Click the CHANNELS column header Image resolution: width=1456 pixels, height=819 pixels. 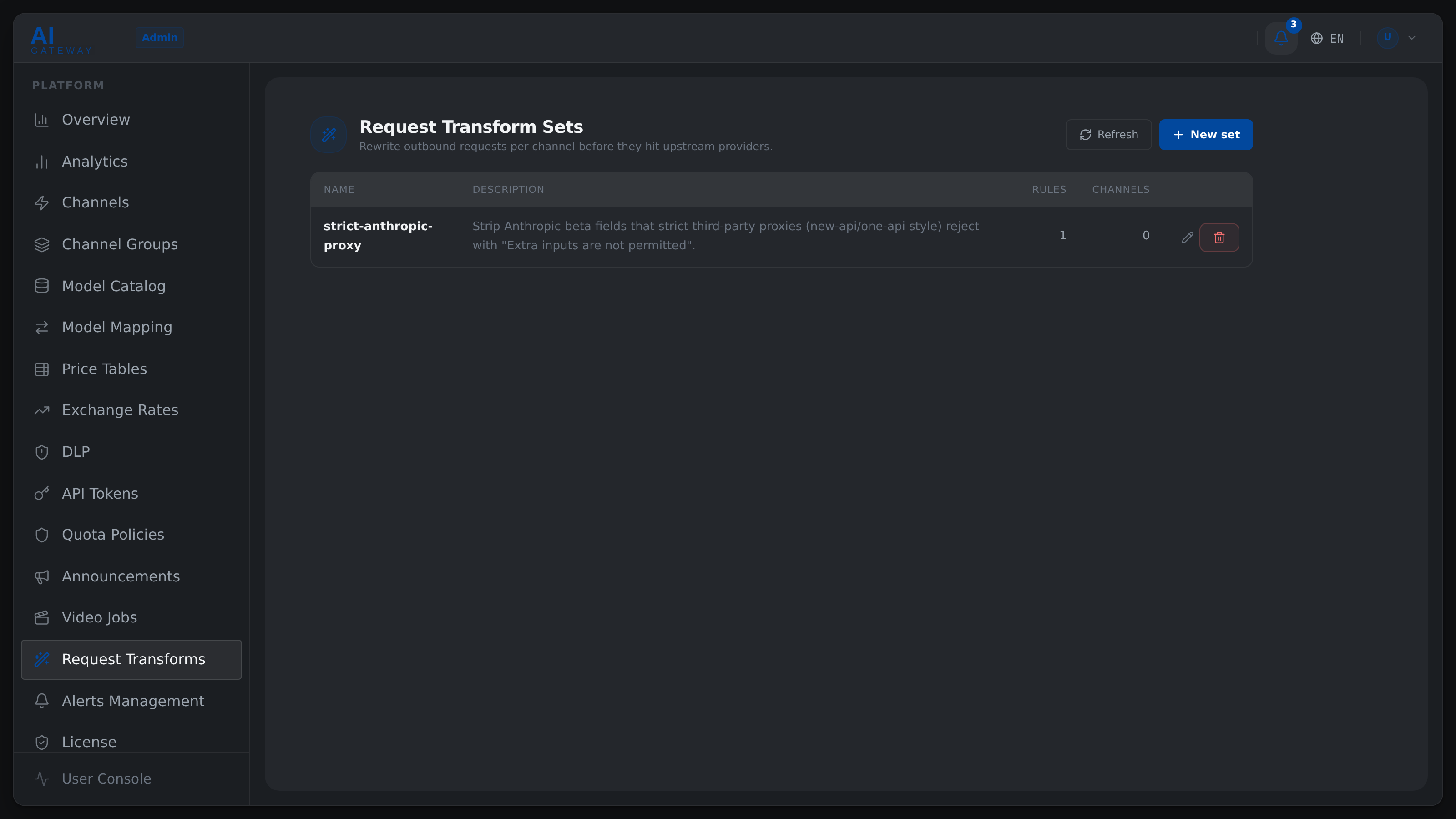[1121, 189]
